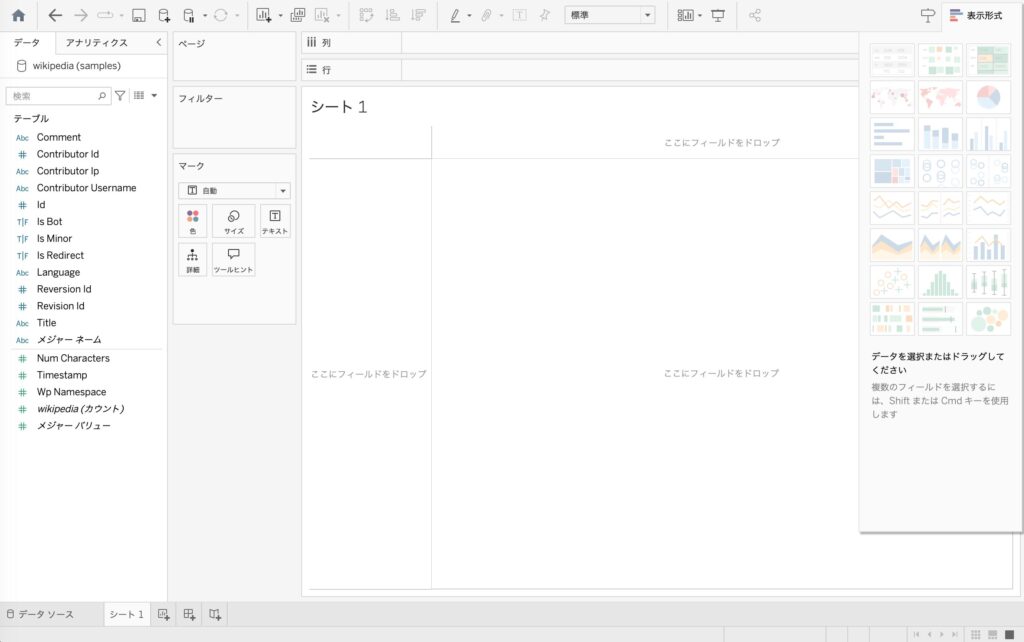This screenshot has width=1024, height=642.
Task: Click the new dashboard icon at bottom
Action: [x=189, y=614]
